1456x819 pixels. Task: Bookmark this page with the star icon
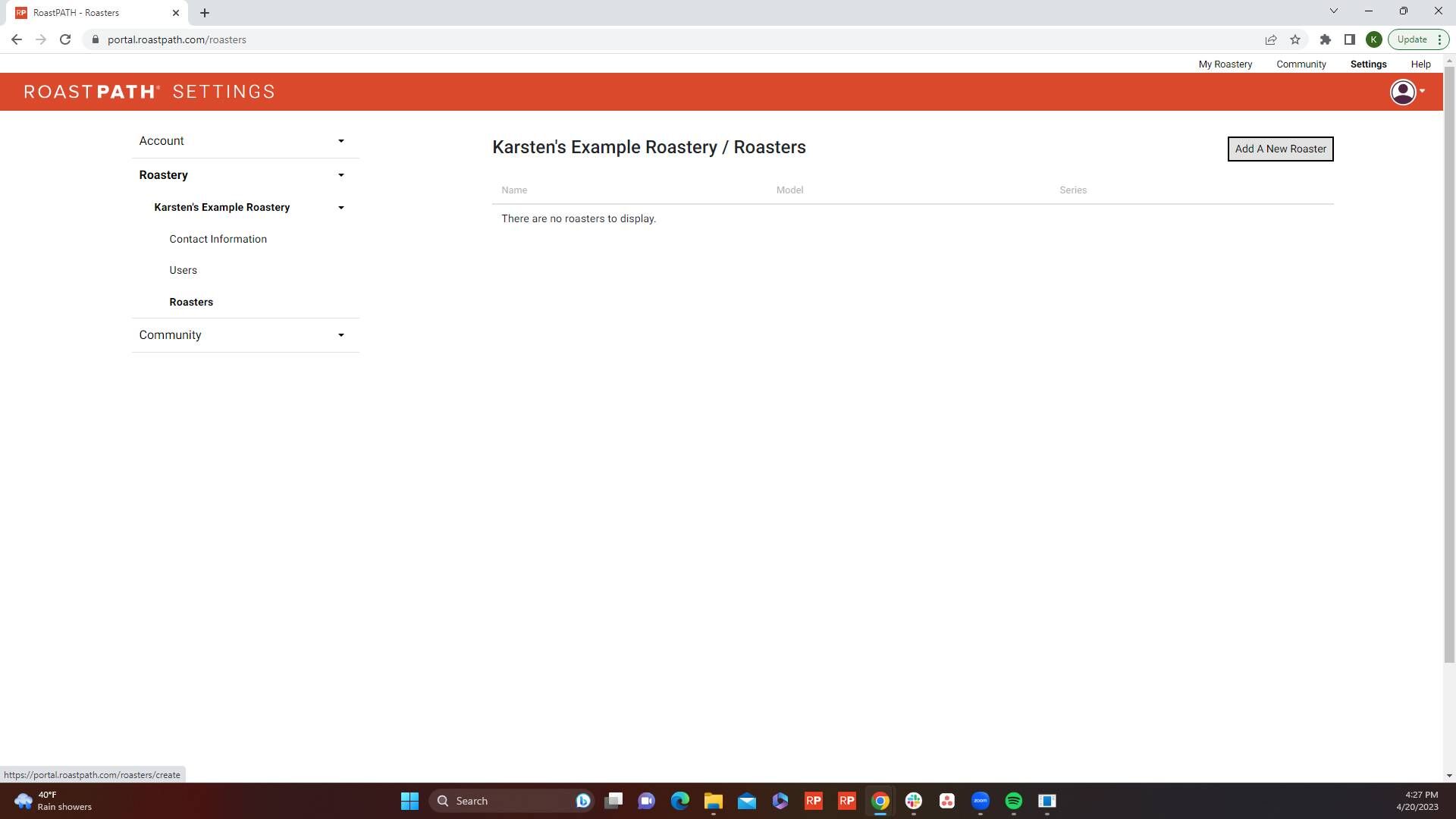pos(1295,39)
